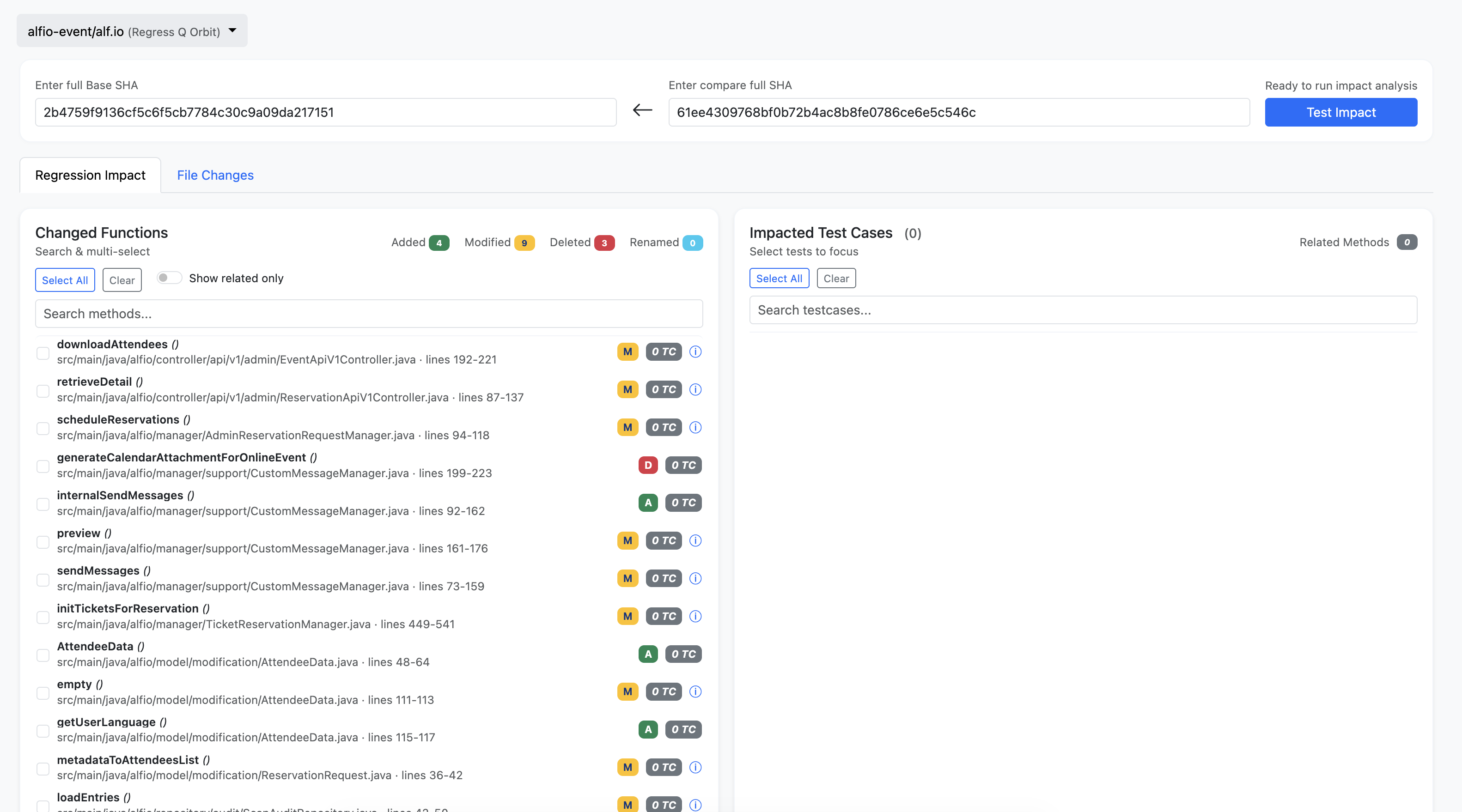Image resolution: width=1462 pixels, height=812 pixels.
Task: Check the preview function checkbox
Action: pos(43,542)
